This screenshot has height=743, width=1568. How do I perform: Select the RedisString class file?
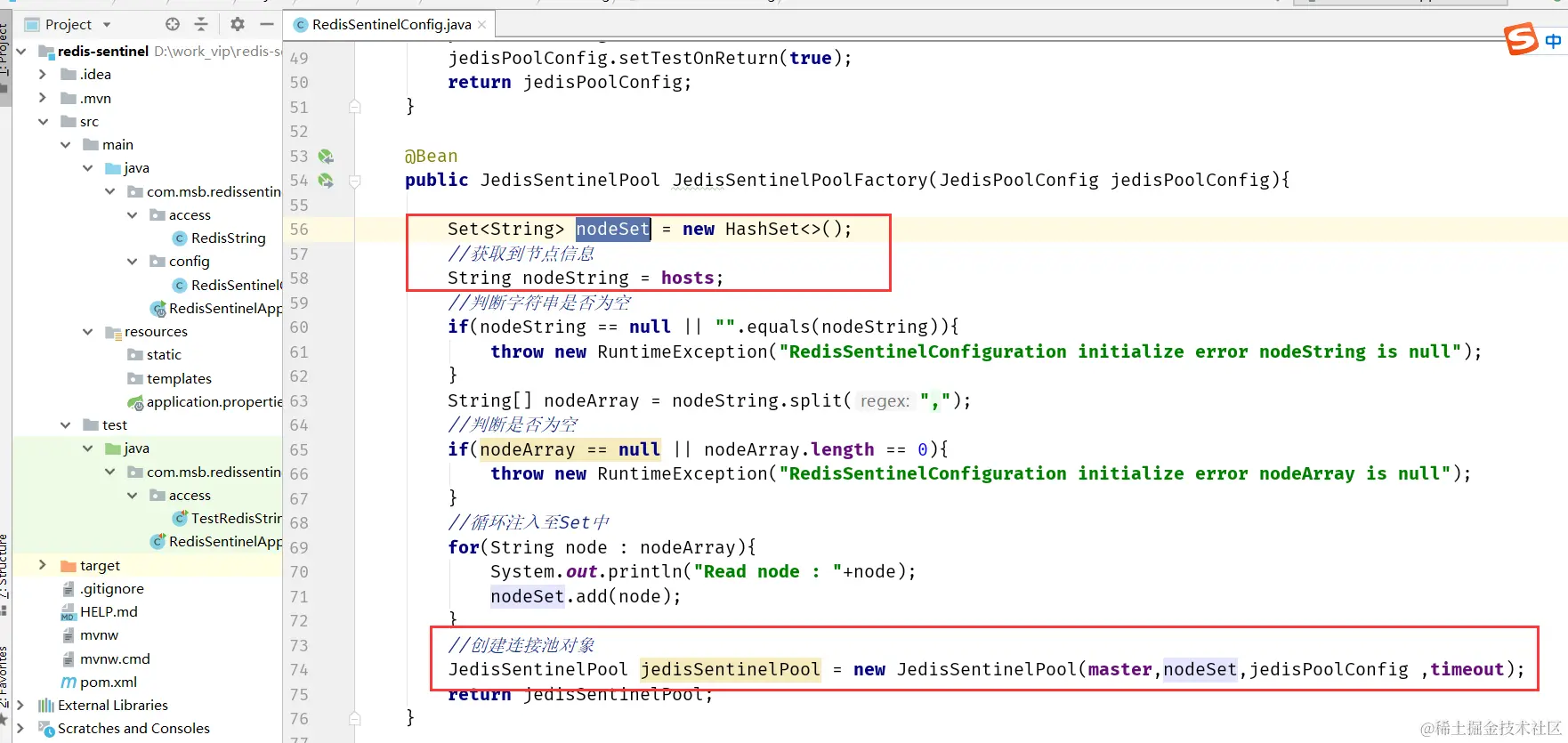[x=228, y=238]
